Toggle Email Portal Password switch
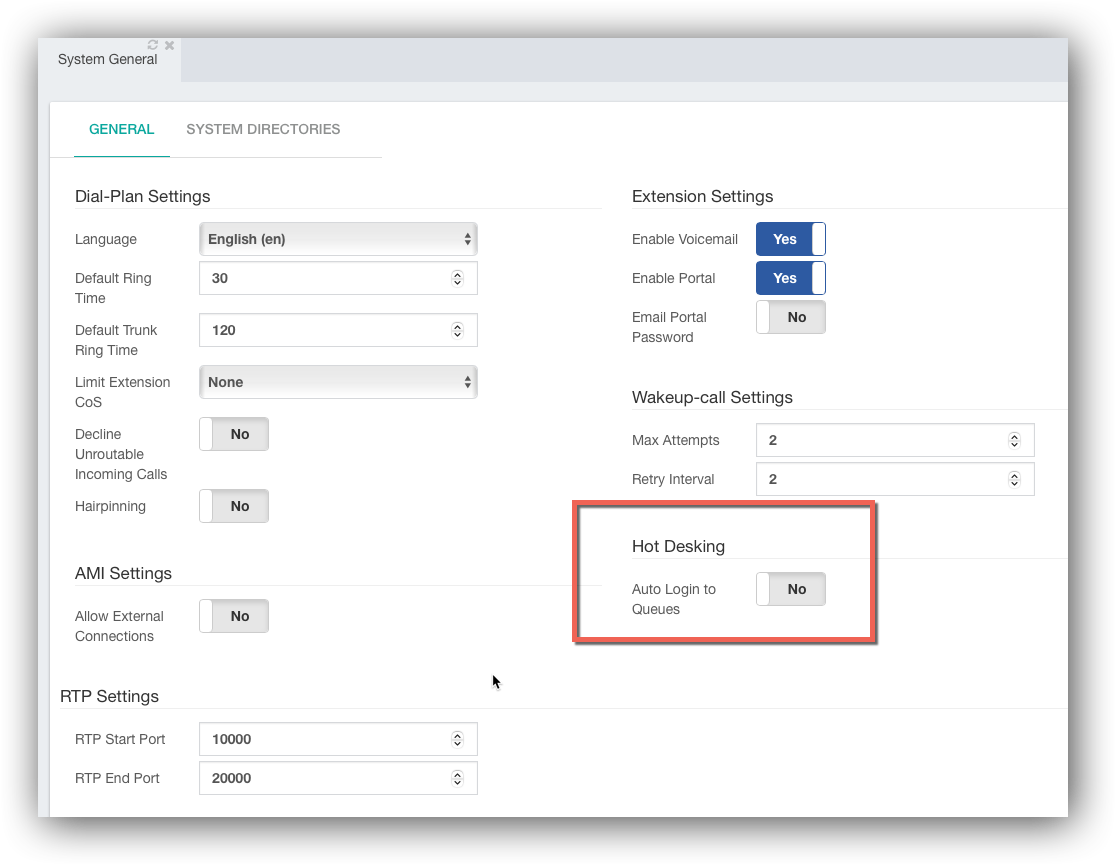This screenshot has width=1116, height=865. pyautogui.click(x=791, y=317)
